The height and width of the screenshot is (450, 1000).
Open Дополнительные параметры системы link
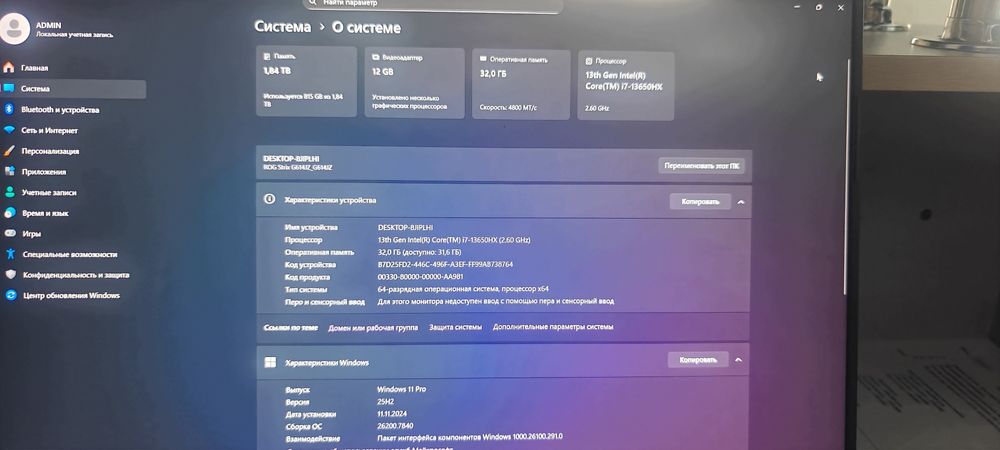pyautogui.click(x=553, y=326)
